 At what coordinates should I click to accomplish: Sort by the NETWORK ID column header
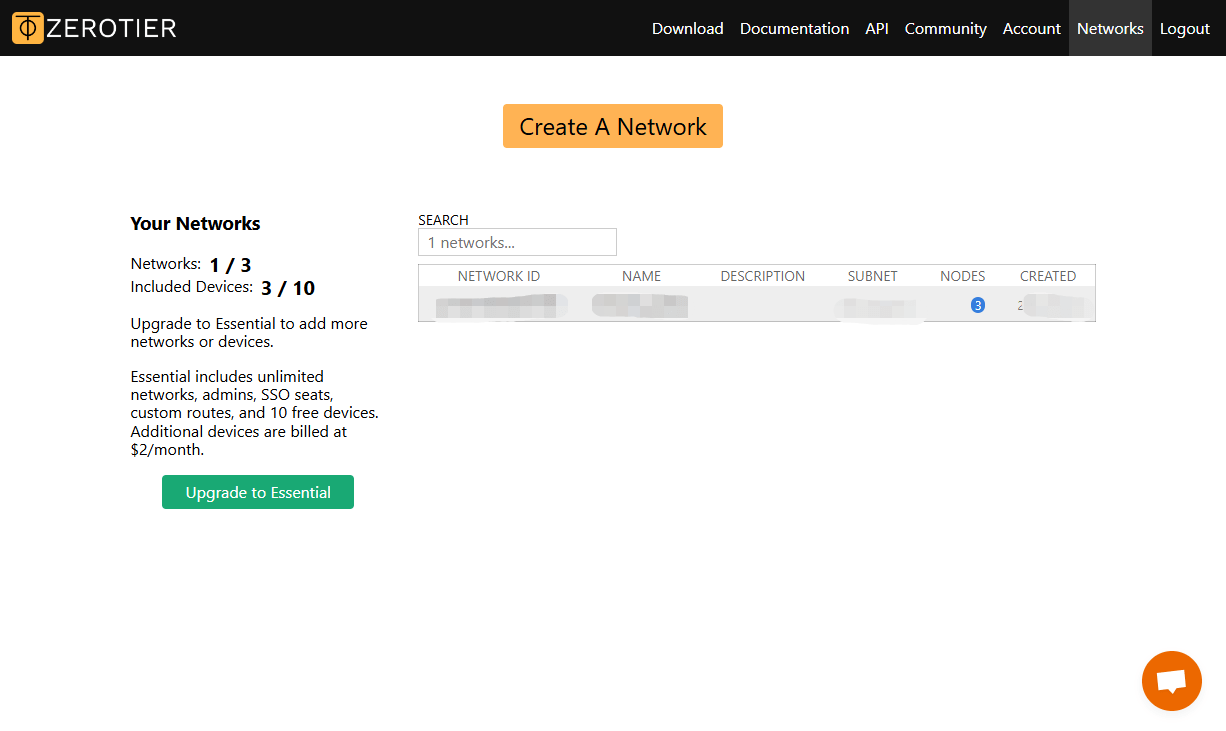click(x=499, y=276)
